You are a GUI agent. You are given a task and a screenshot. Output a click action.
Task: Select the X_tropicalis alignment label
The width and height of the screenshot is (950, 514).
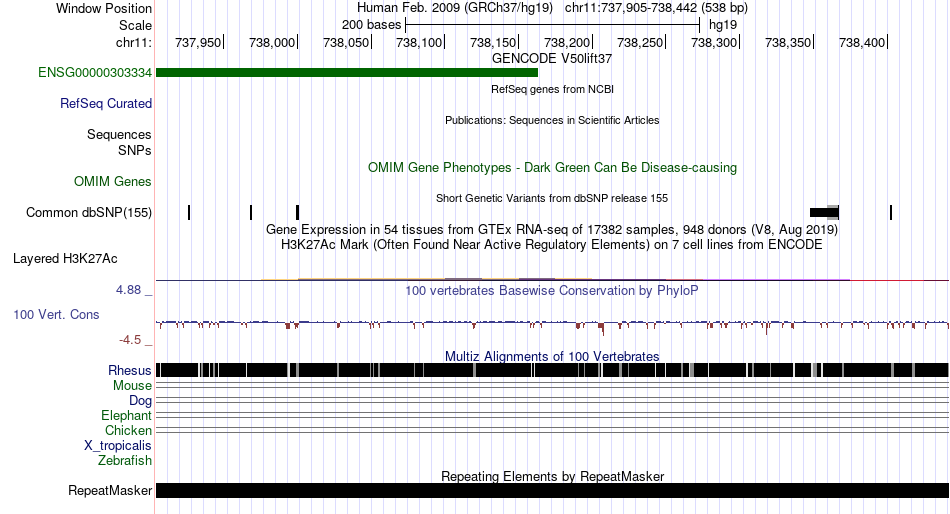pos(118,446)
